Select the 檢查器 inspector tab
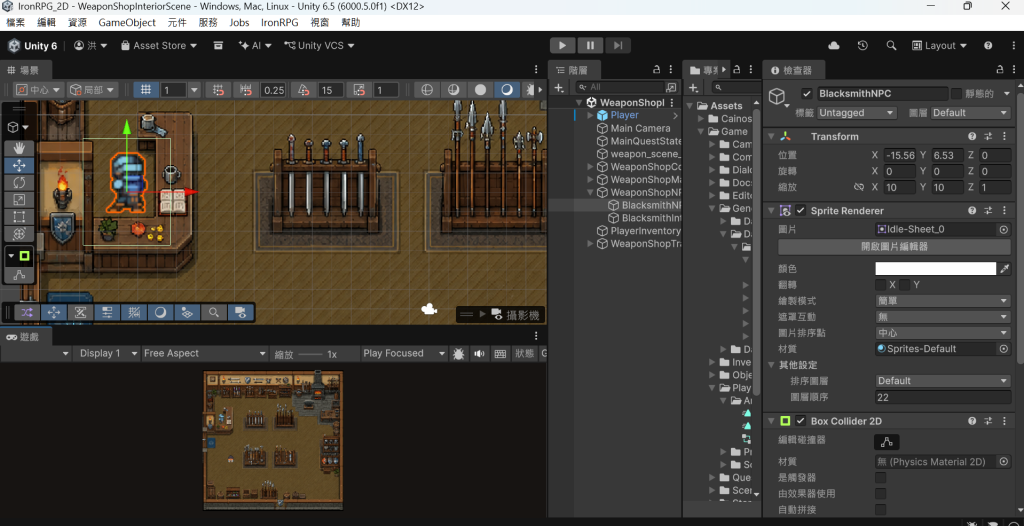1024x526 pixels. [x=792, y=70]
